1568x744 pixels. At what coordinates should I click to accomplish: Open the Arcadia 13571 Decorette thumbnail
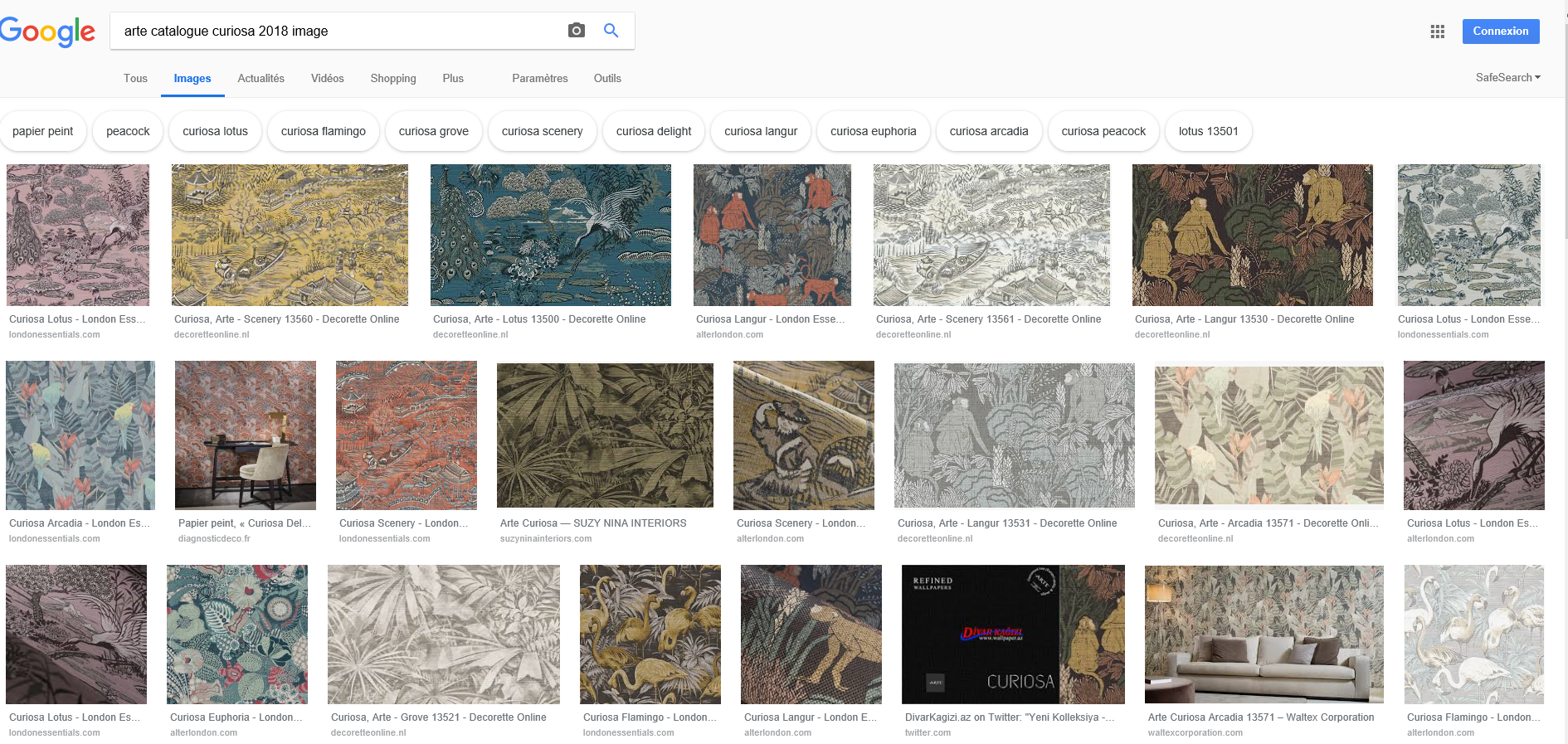pyautogui.click(x=1269, y=435)
